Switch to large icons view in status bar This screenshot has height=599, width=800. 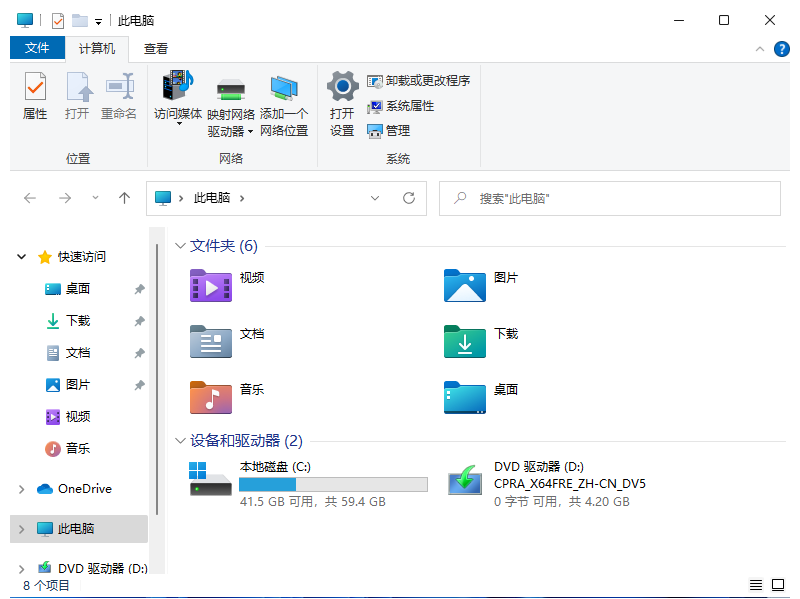point(778,585)
